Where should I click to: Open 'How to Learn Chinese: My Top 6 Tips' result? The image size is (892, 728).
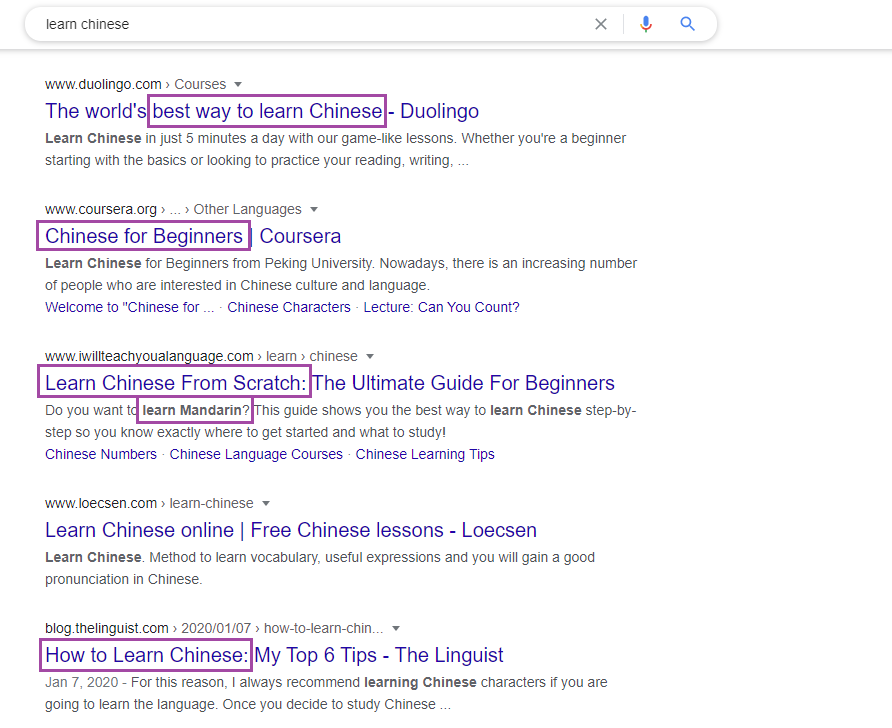[x=274, y=655]
